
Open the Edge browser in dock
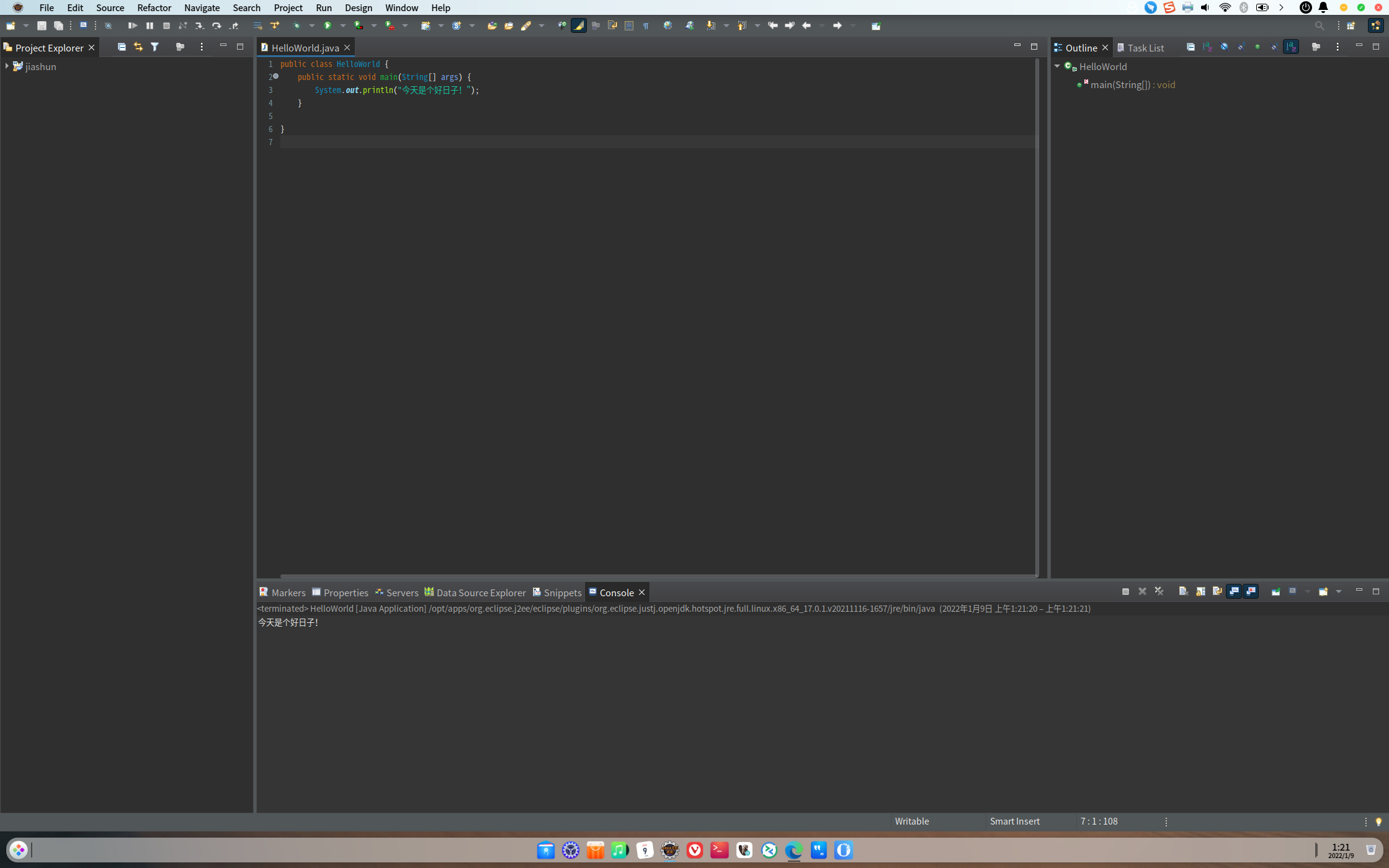793,850
